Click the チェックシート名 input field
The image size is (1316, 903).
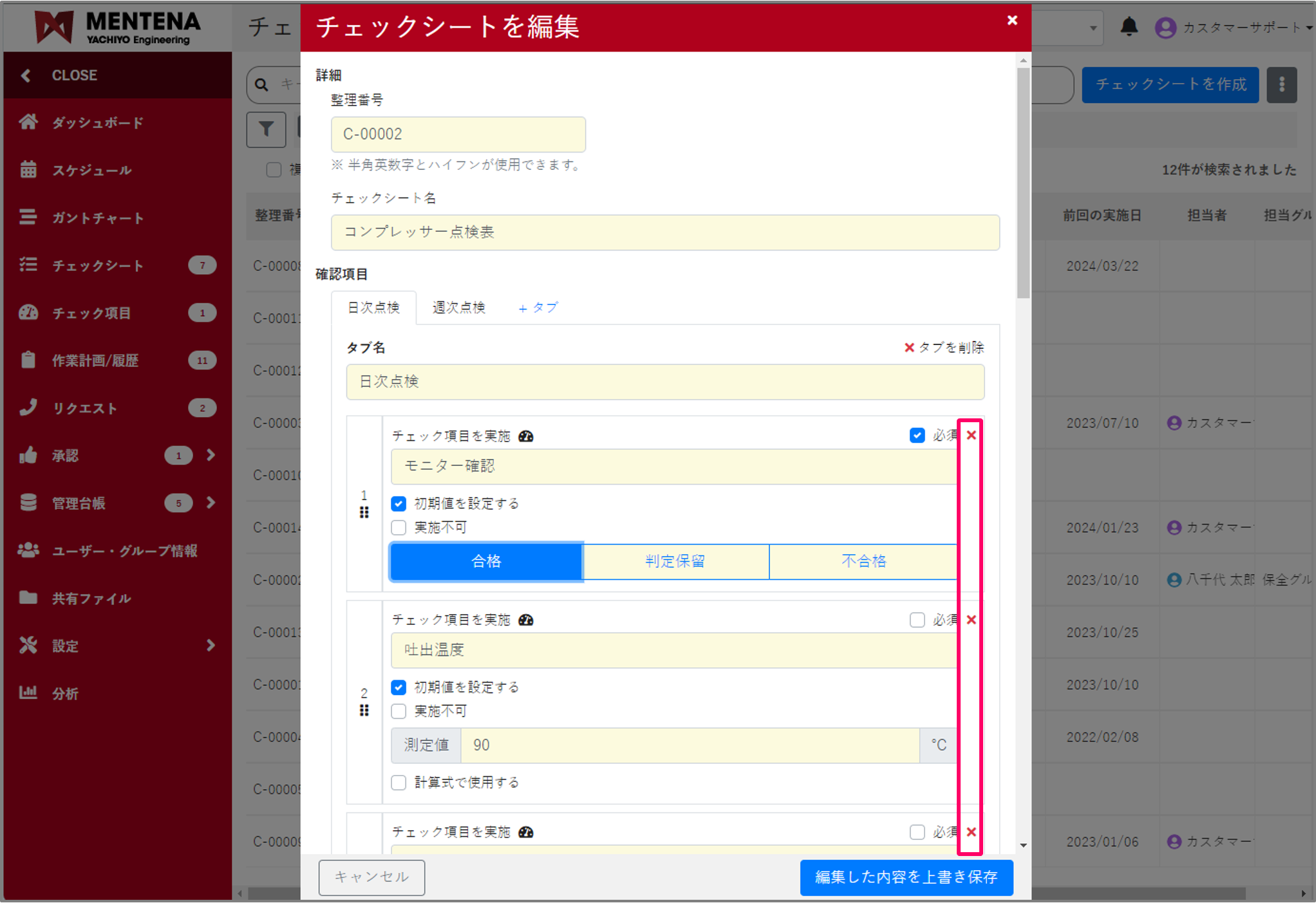click(x=664, y=232)
